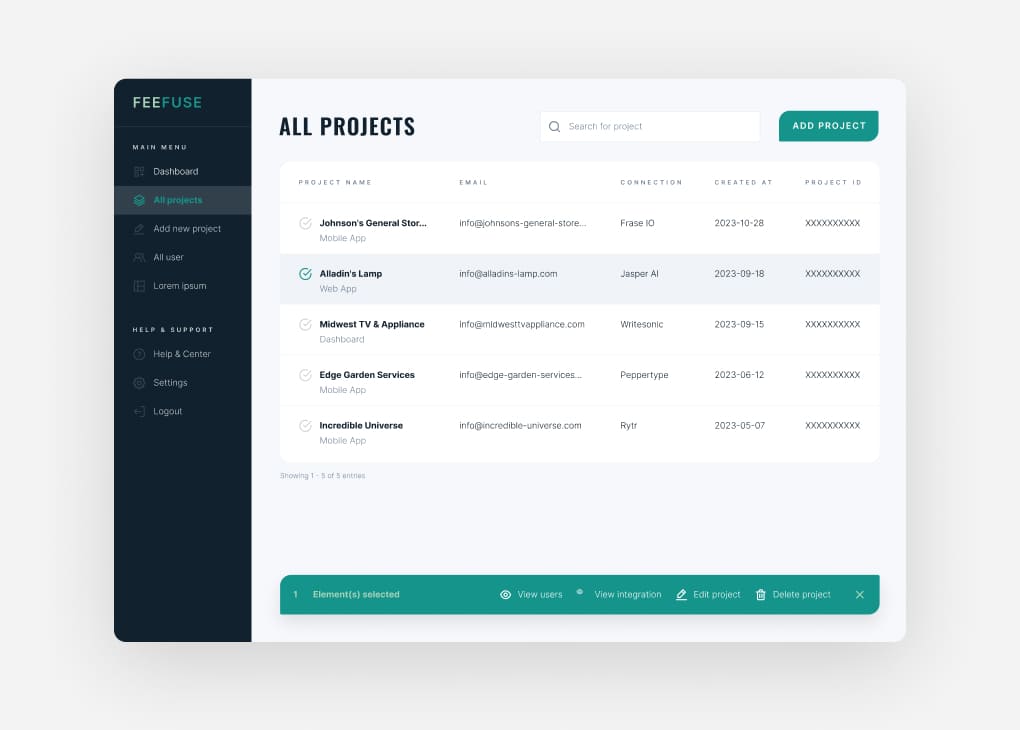Click the Lorem ipsum layout icon
This screenshot has height=730, width=1020.
(139, 286)
